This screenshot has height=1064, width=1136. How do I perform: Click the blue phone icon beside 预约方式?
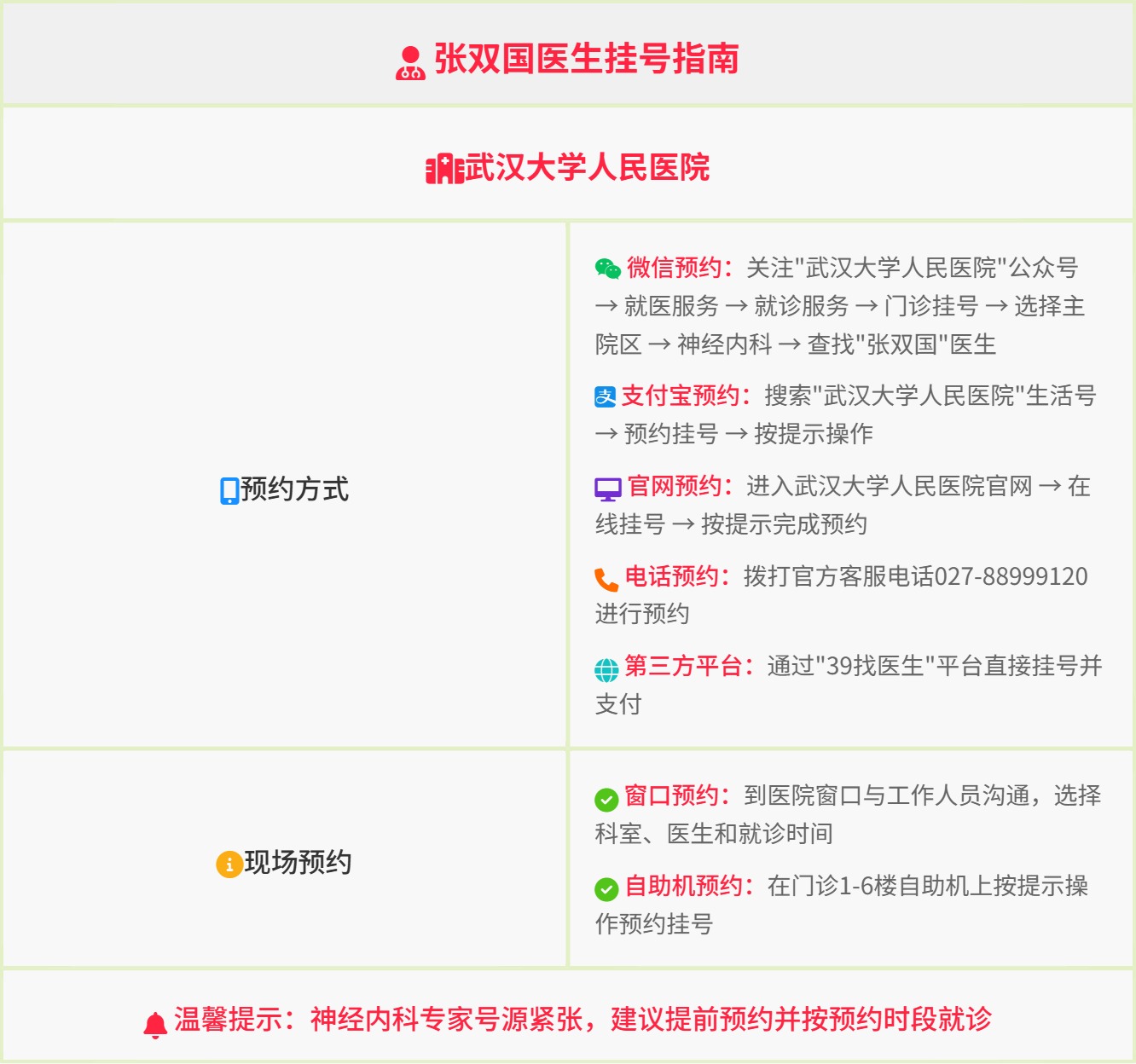pyautogui.click(x=229, y=491)
